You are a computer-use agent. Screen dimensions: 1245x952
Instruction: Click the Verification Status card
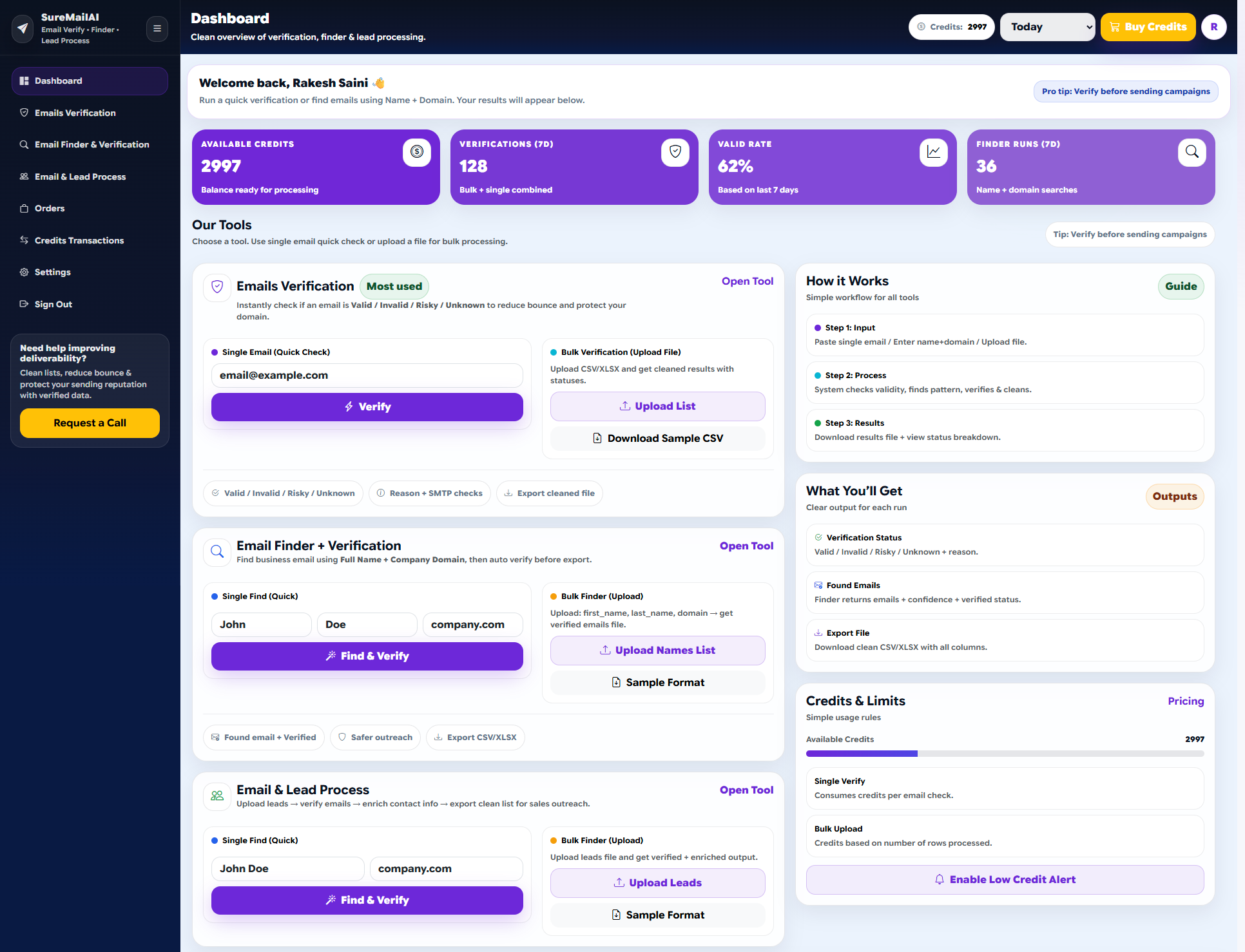tap(1005, 545)
